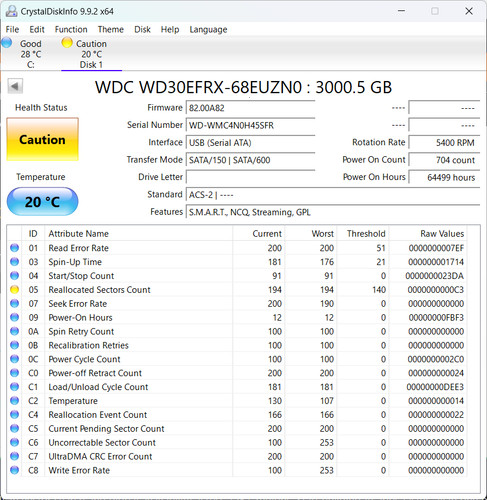This screenshot has width=487, height=500.
Task: Click raw value 0000000000C3
Action: 435,290
